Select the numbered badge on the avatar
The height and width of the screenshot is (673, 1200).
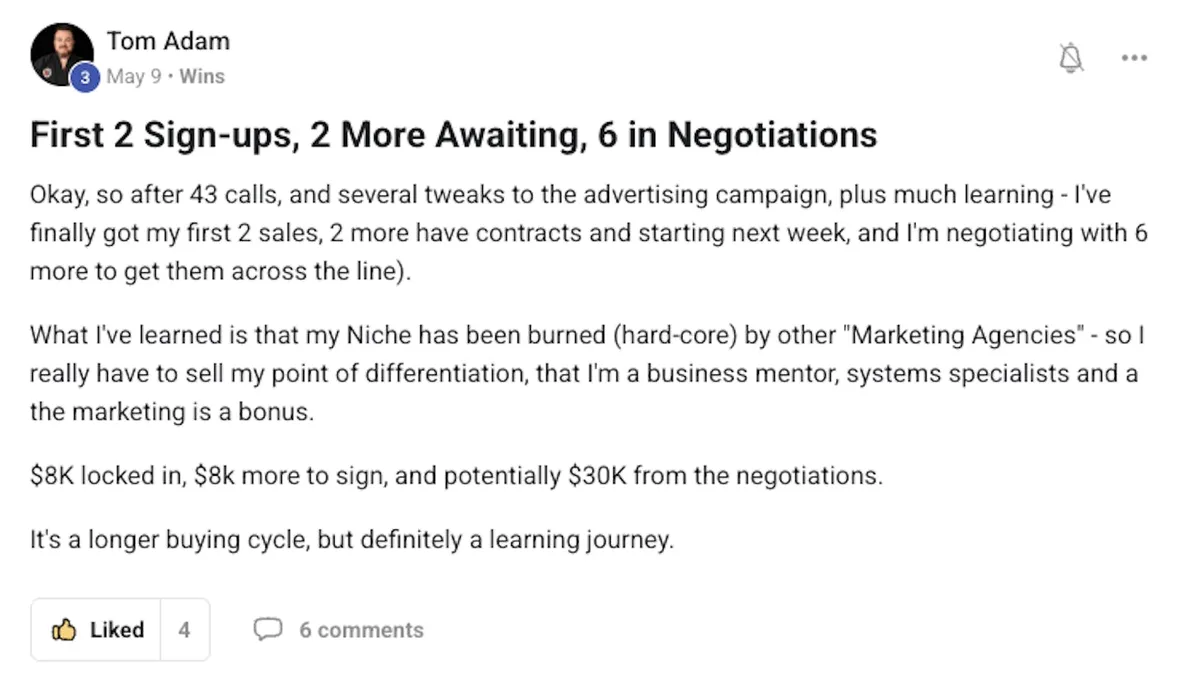click(84, 74)
